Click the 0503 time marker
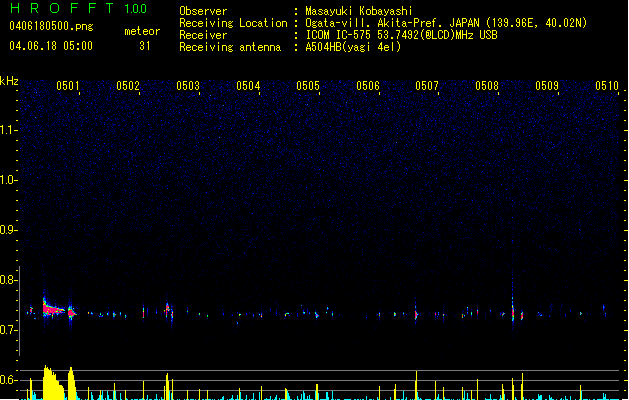 [188, 86]
